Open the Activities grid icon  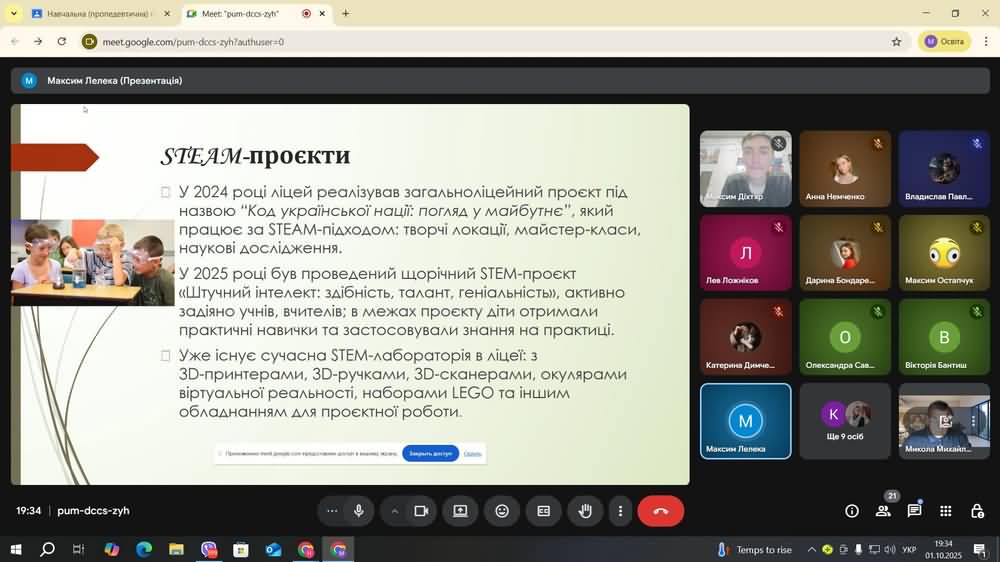945,511
